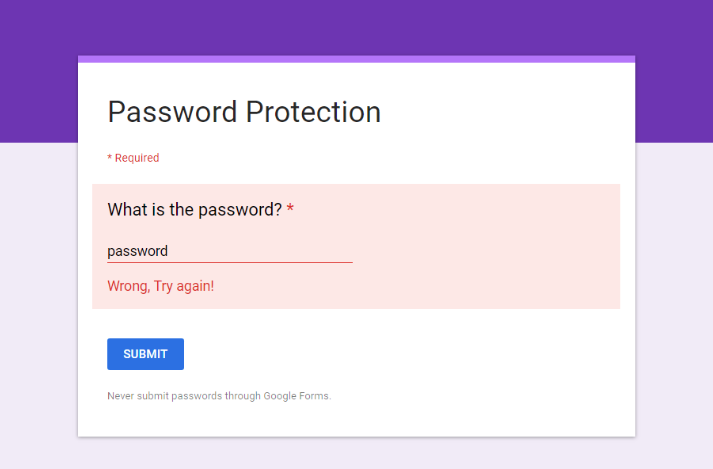Click the "Wrong, Try again!" error message
Viewport: 713px width, 469px height.
click(160, 286)
